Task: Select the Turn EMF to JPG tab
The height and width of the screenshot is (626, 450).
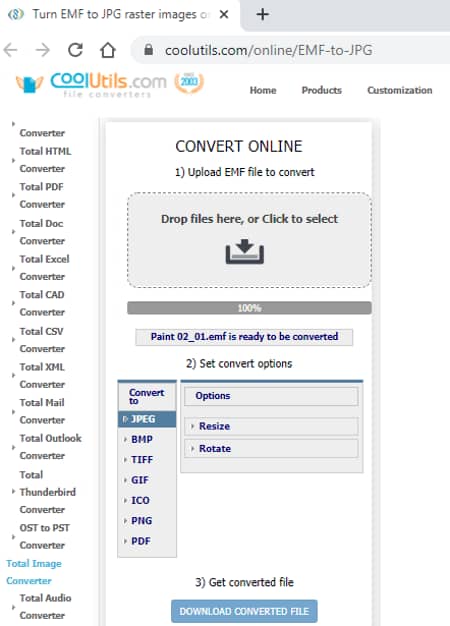Action: pos(120,14)
